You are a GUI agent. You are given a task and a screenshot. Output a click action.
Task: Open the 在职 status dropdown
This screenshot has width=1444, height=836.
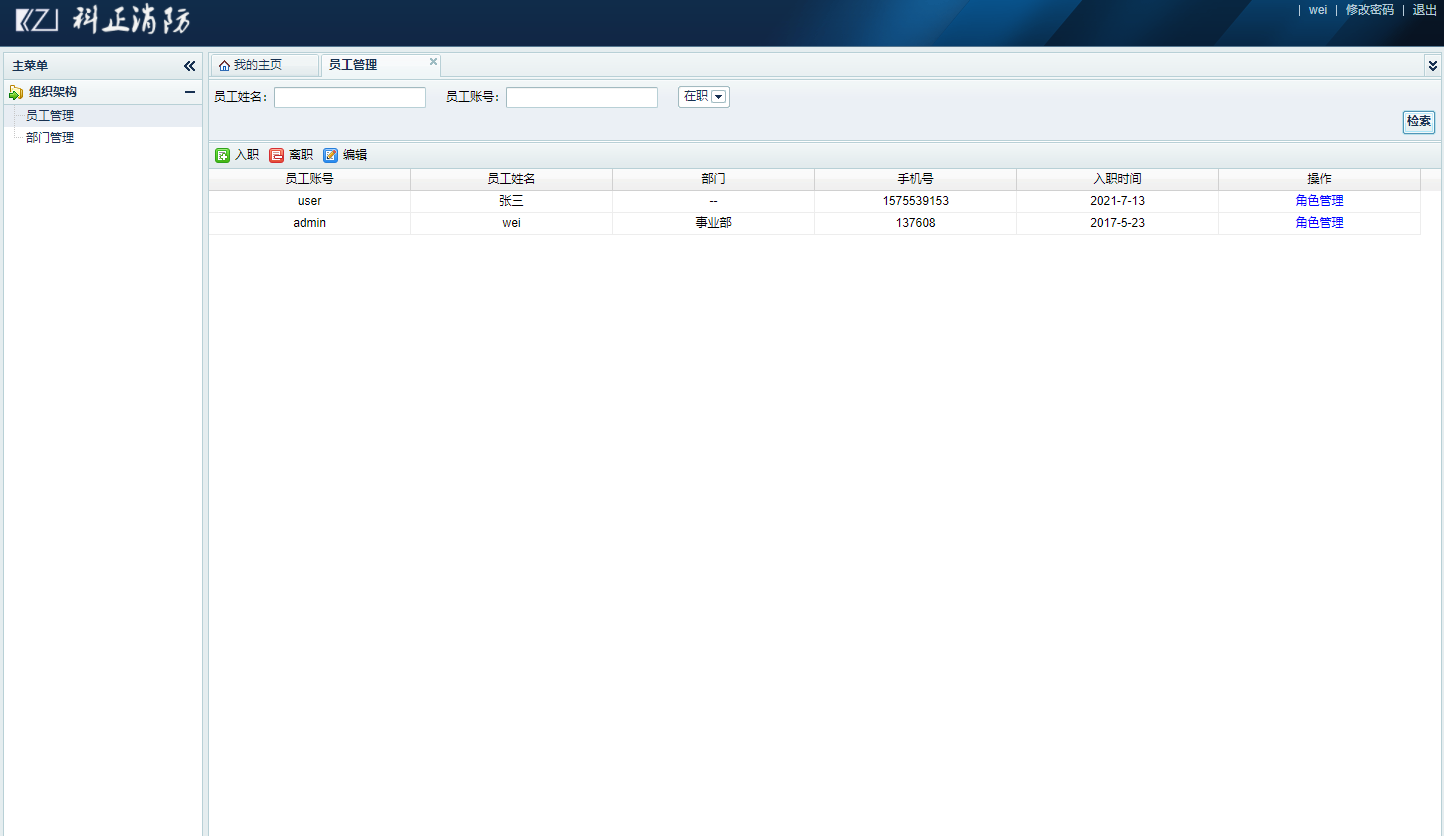pos(718,97)
